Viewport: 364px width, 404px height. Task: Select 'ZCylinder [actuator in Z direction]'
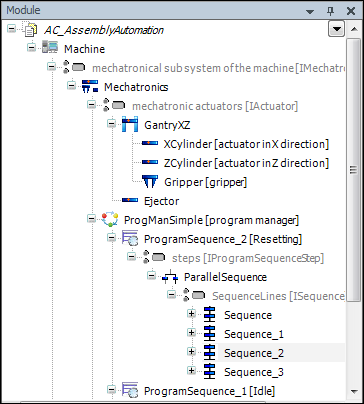point(246,163)
